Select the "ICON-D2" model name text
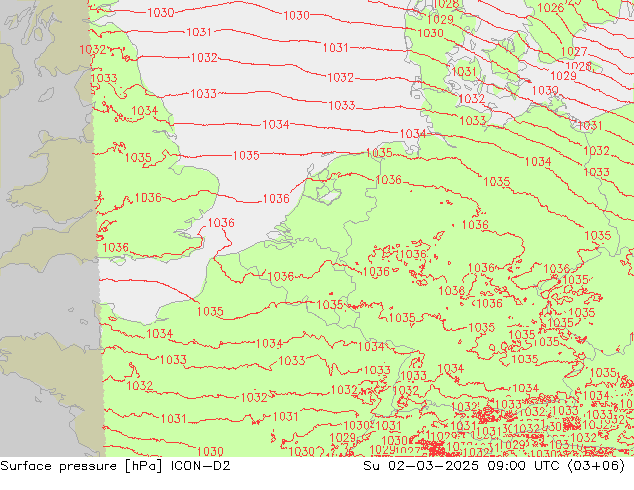This screenshot has width=634, height=490. 201,466
